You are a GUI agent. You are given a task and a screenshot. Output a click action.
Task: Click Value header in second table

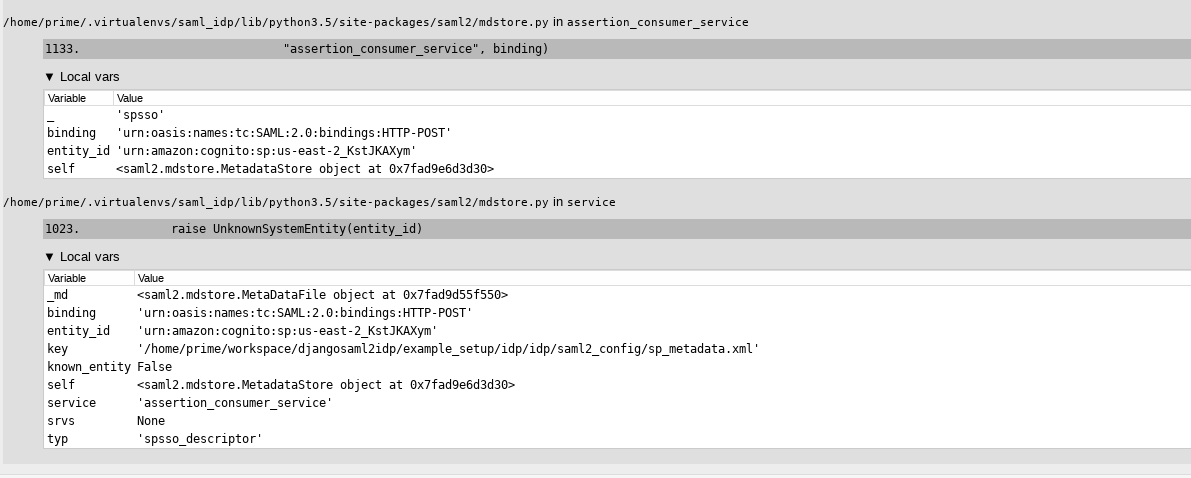click(x=151, y=278)
